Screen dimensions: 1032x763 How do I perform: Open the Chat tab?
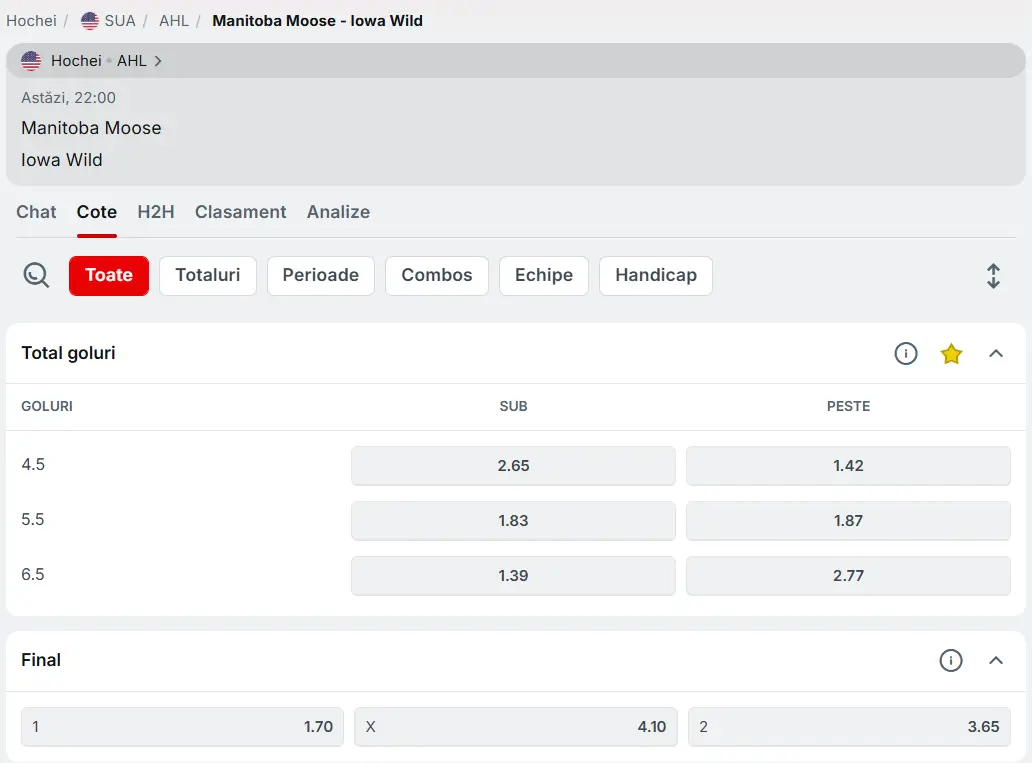coord(36,212)
